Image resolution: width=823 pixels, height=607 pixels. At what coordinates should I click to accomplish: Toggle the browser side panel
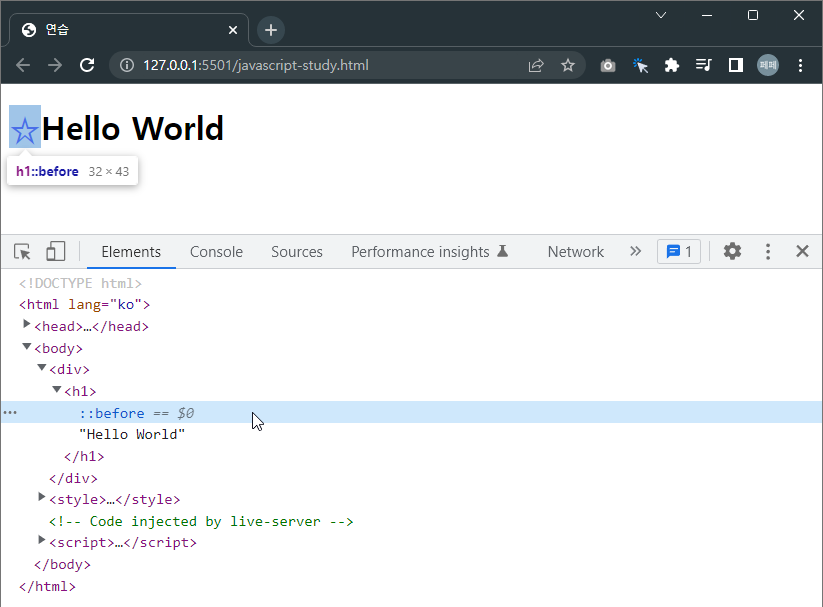point(735,65)
